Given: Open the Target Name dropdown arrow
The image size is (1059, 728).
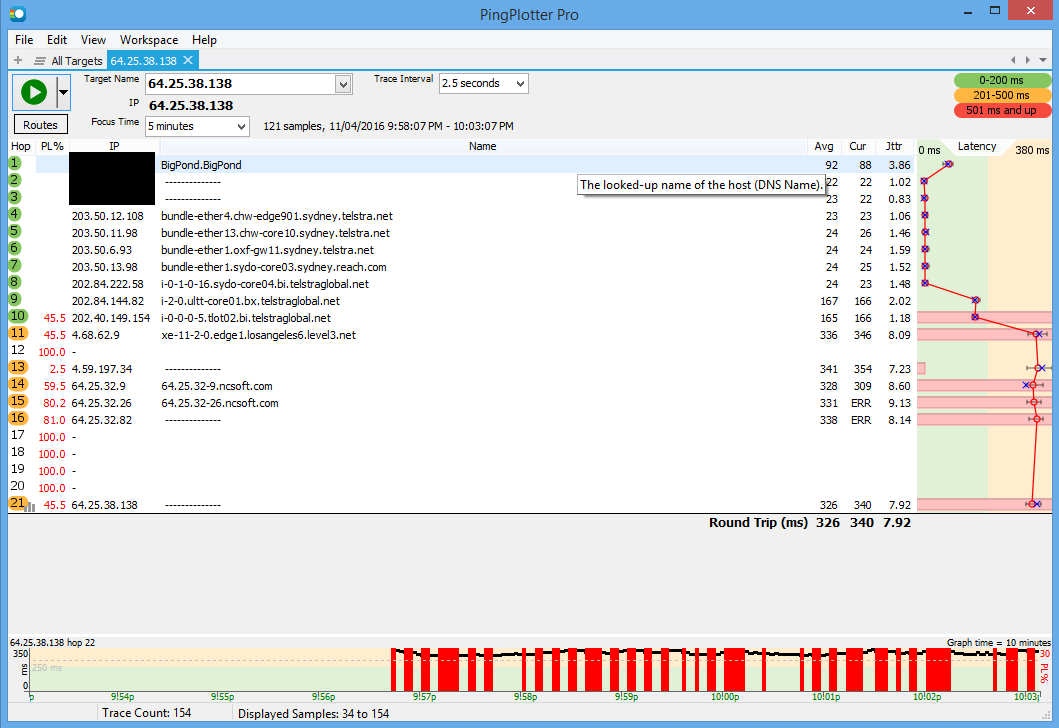Looking at the screenshot, I should [x=343, y=84].
